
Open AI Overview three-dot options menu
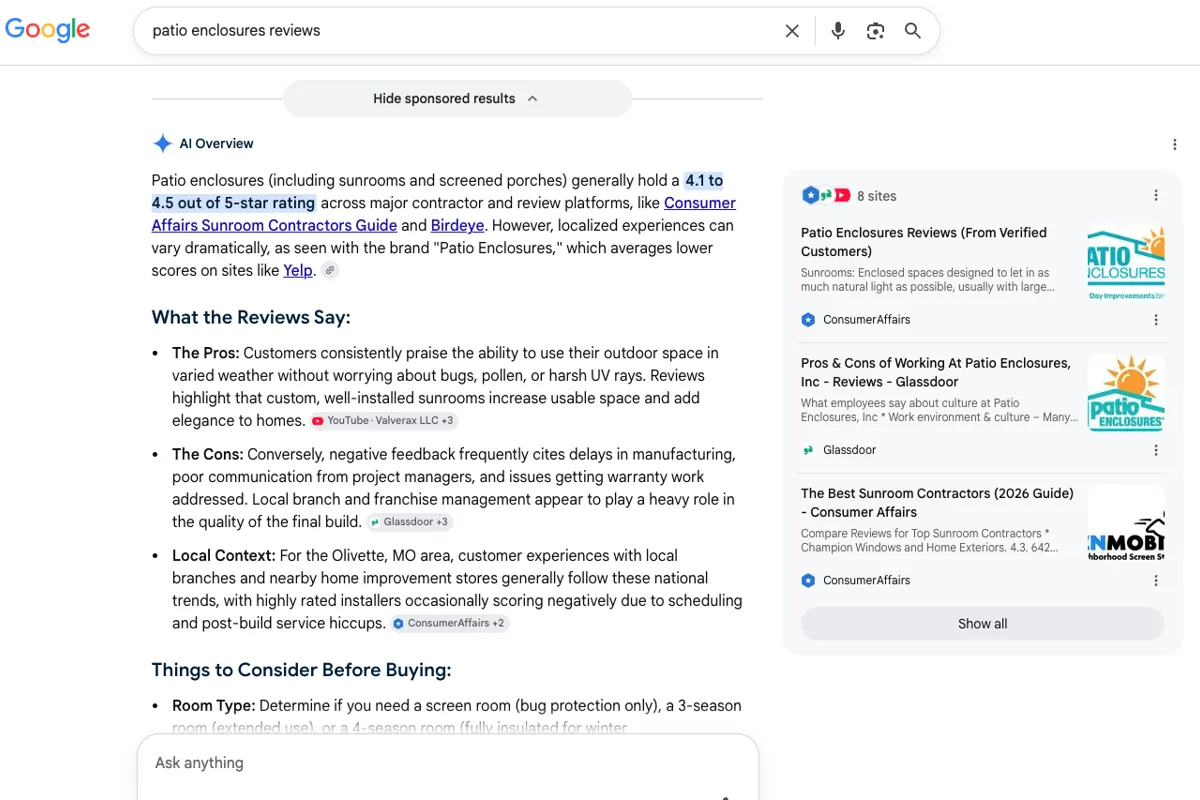(1175, 145)
